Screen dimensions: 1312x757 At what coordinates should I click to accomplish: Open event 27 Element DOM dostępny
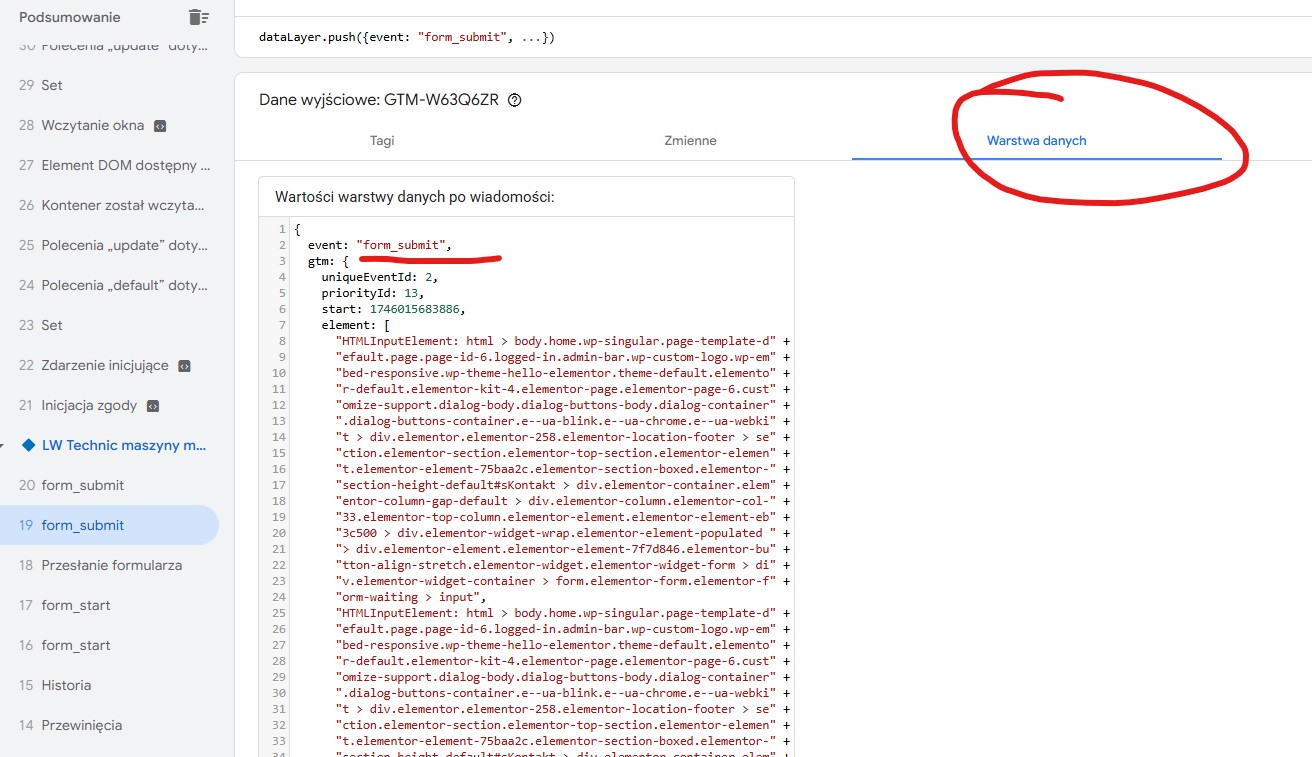[x=125, y=166]
